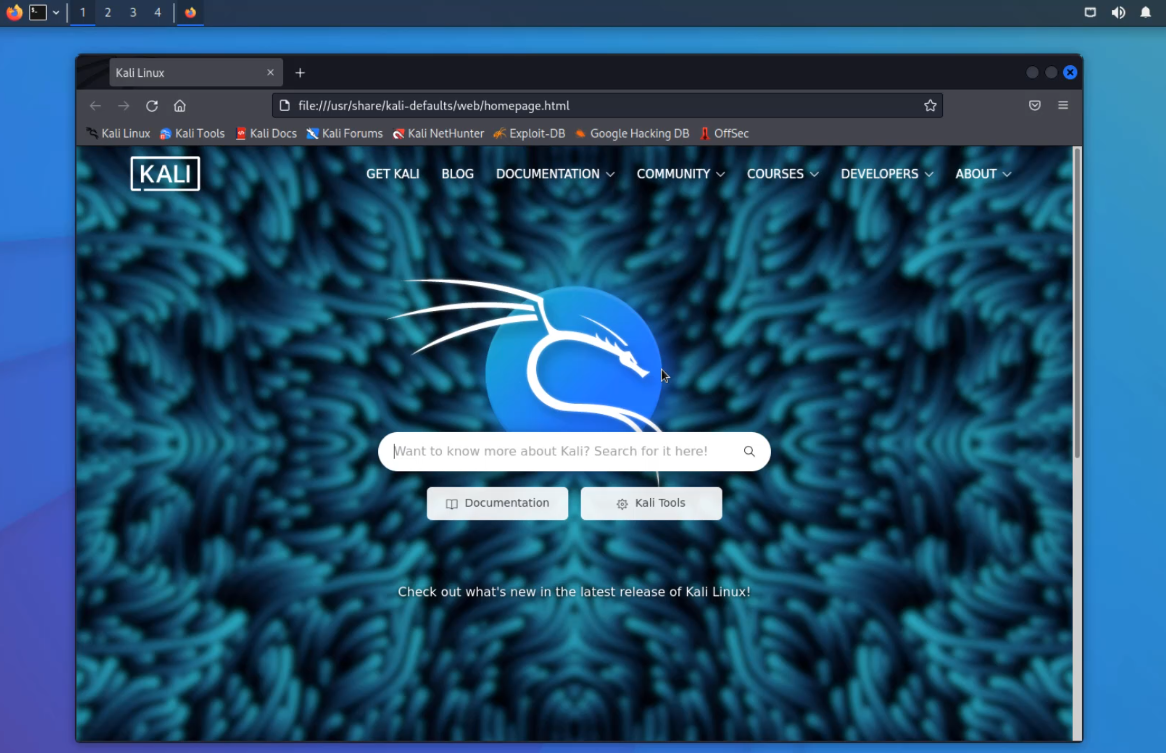Click the volume speaker tray icon

point(1118,12)
